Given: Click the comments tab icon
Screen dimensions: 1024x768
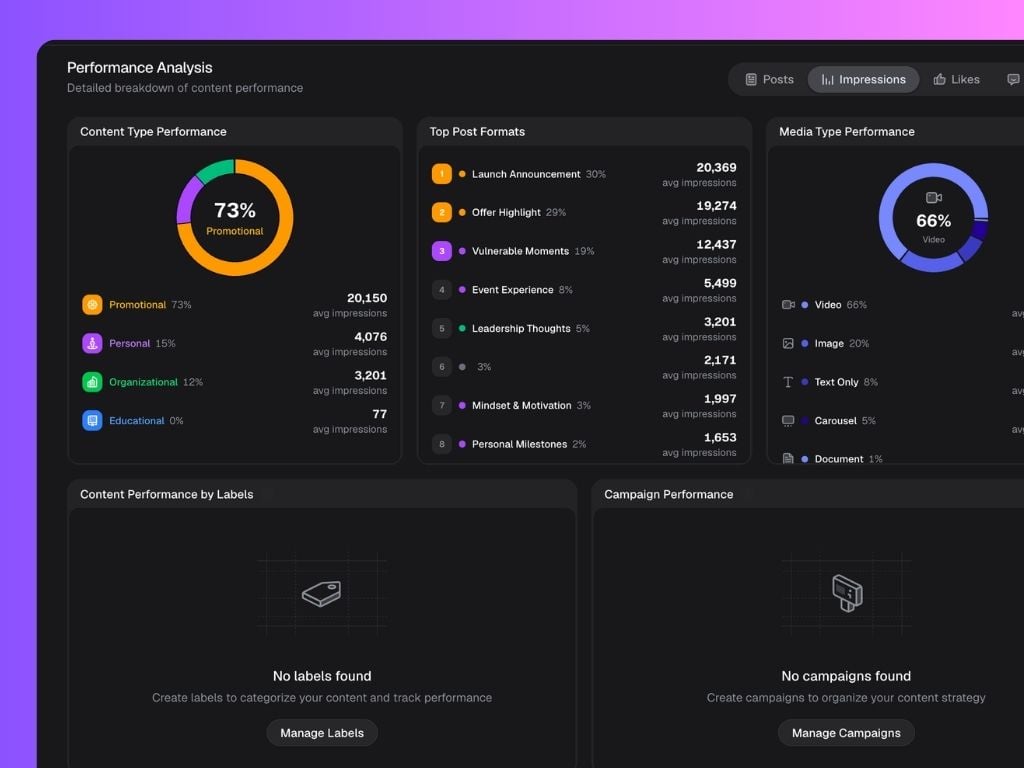Looking at the screenshot, I should click(1013, 80).
